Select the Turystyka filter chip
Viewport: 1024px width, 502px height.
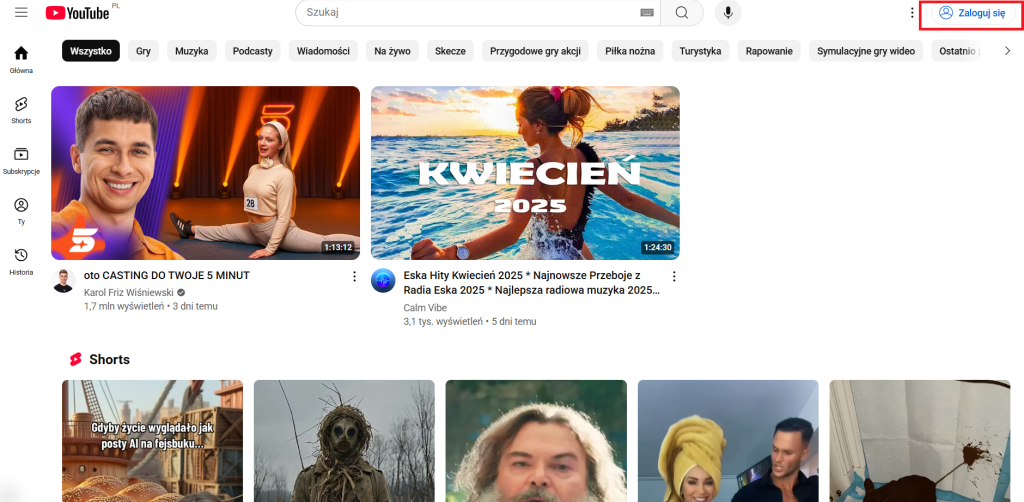pos(700,51)
